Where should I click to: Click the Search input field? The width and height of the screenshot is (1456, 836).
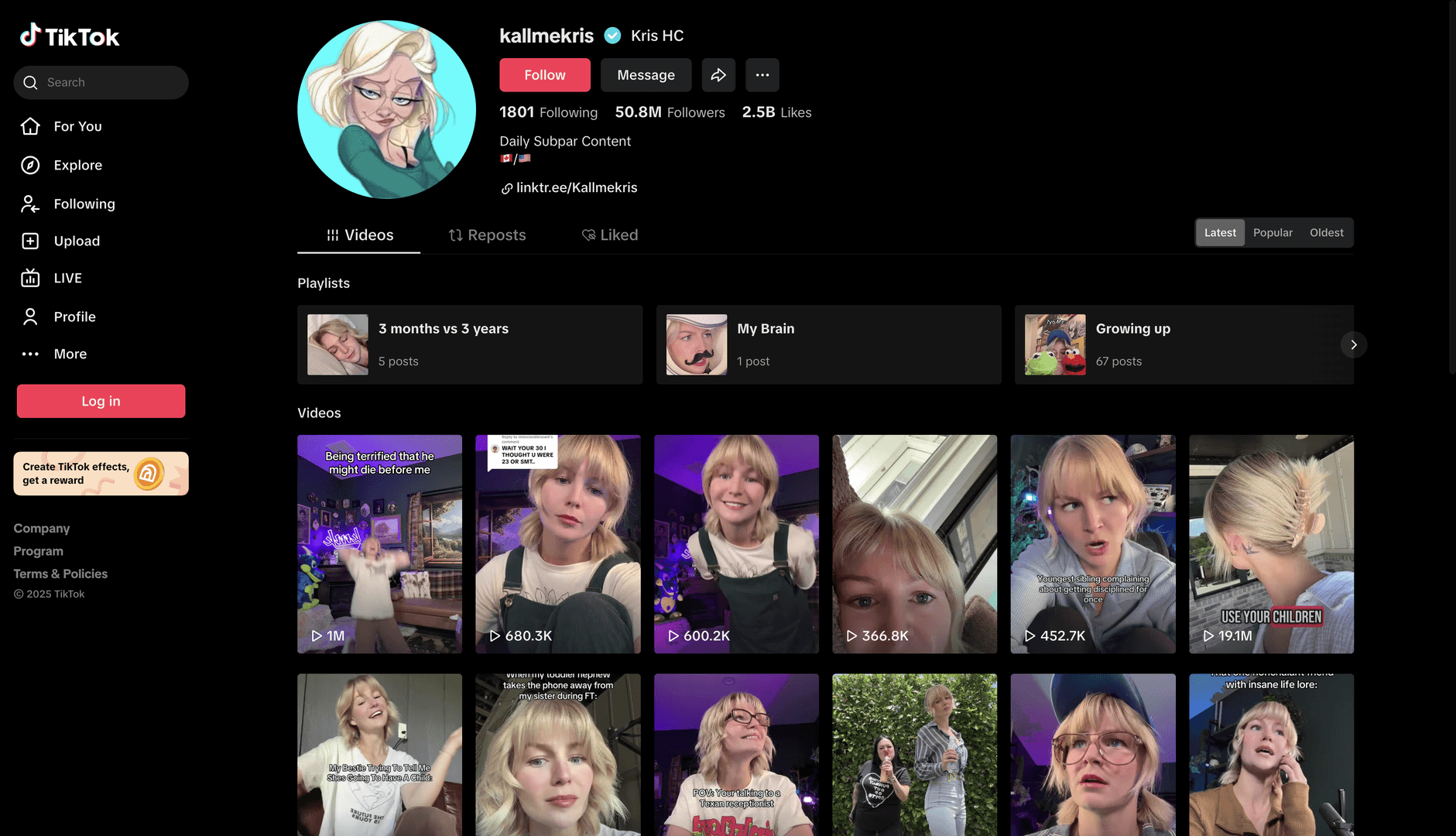point(108,82)
